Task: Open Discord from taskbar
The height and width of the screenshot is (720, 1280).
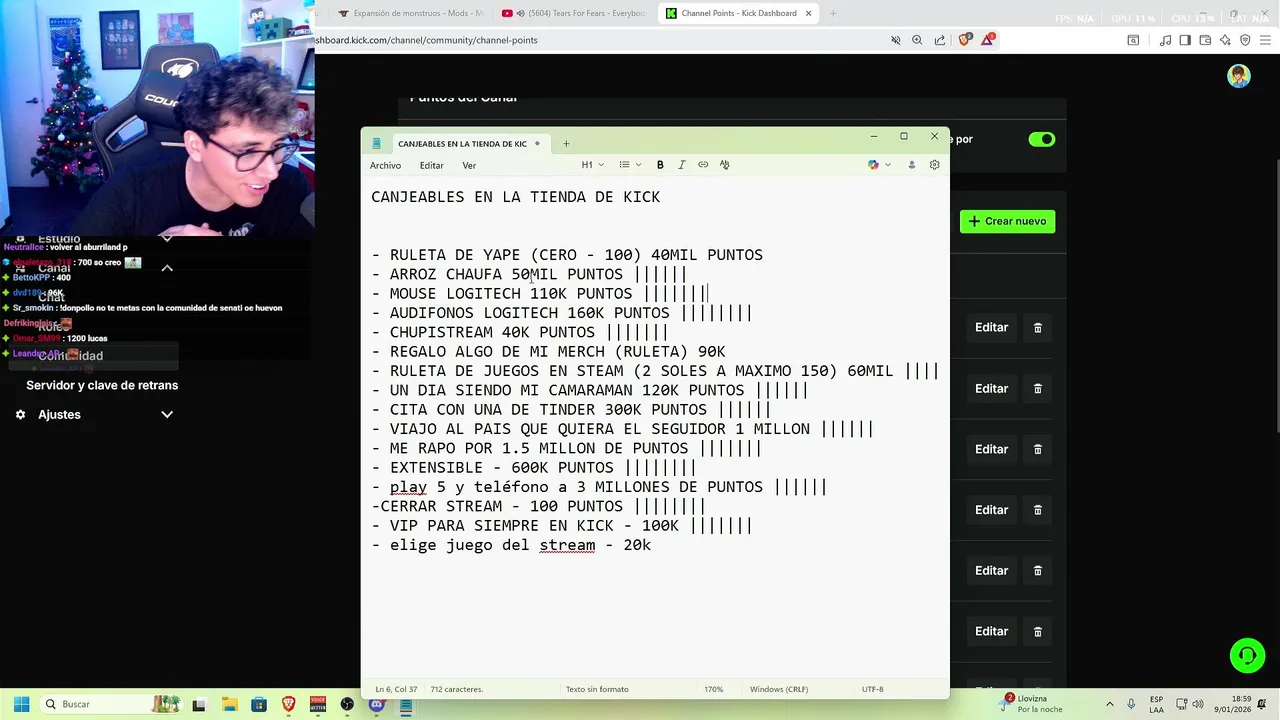Action: pyautogui.click(x=376, y=704)
